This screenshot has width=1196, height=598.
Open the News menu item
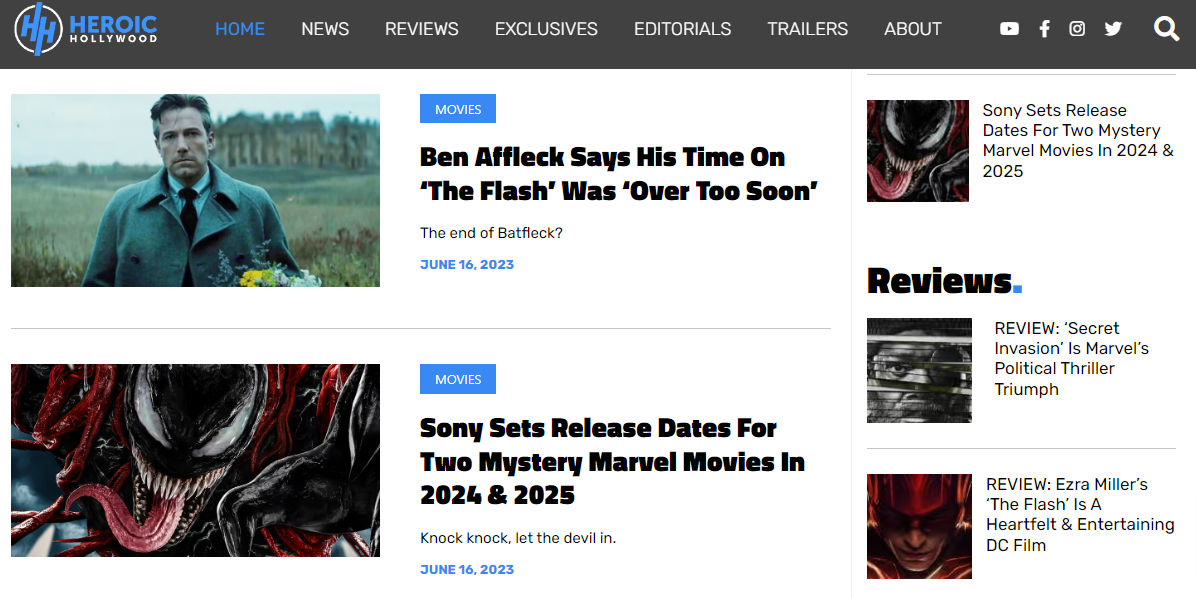point(325,29)
